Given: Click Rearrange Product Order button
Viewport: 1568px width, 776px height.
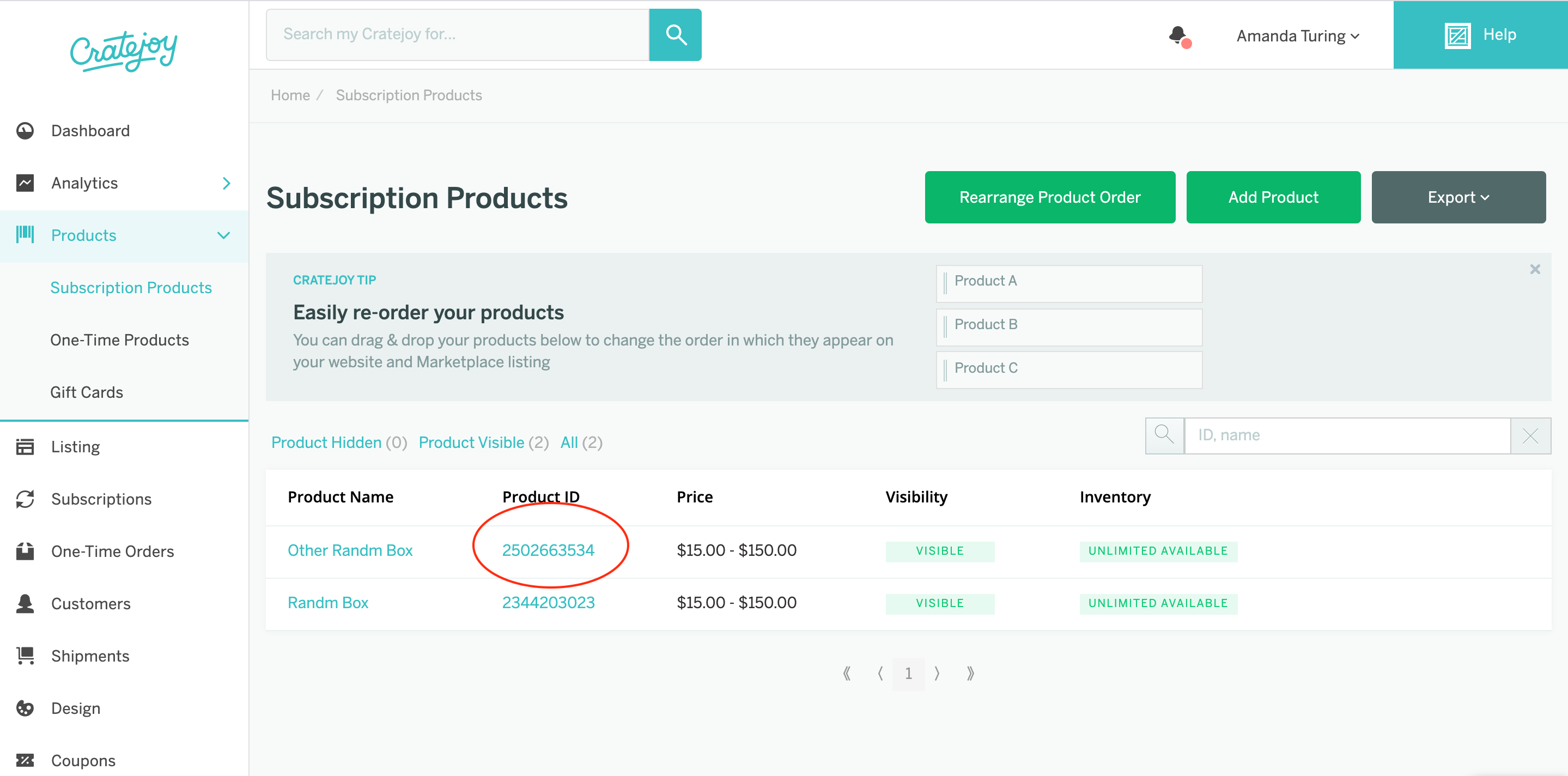Looking at the screenshot, I should click(1049, 197).
